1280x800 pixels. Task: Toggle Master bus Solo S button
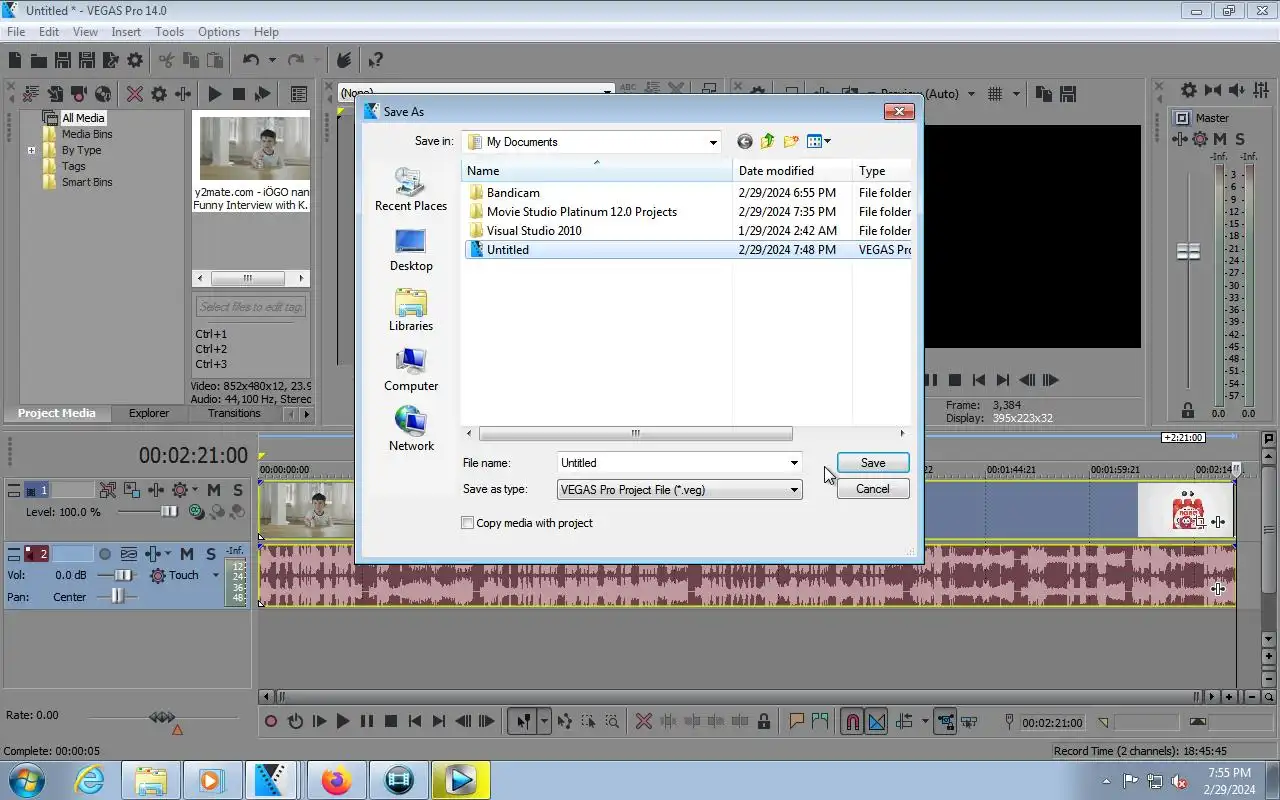pyautogui.click(x=1240, y=139)
